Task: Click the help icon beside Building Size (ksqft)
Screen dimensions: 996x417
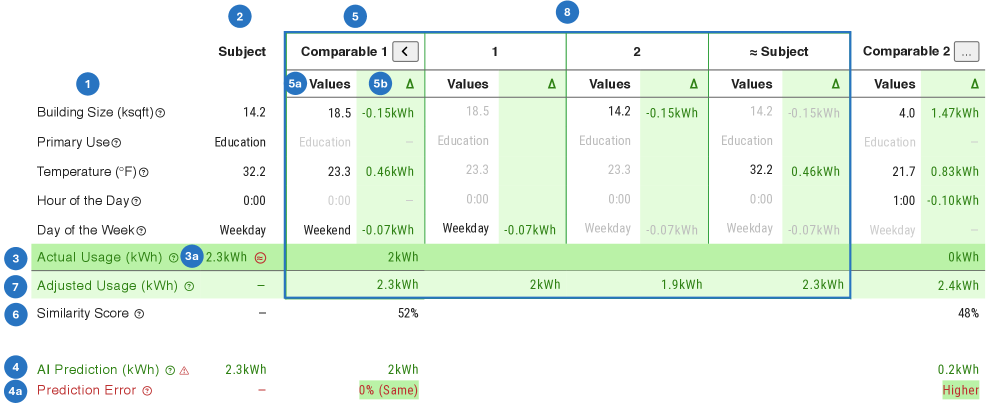Action: point(160,113)
